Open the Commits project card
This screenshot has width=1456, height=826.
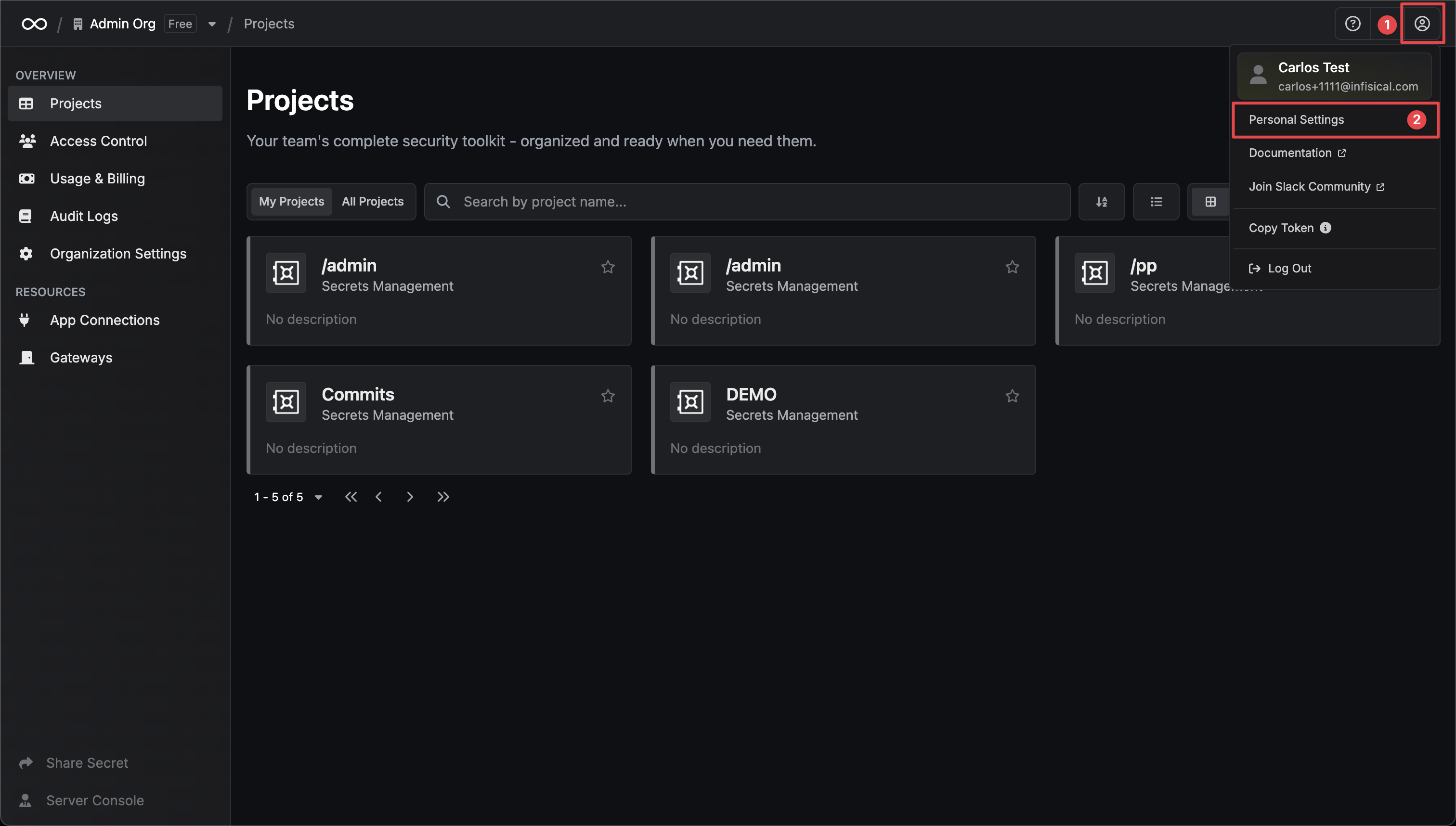(439, 420)
